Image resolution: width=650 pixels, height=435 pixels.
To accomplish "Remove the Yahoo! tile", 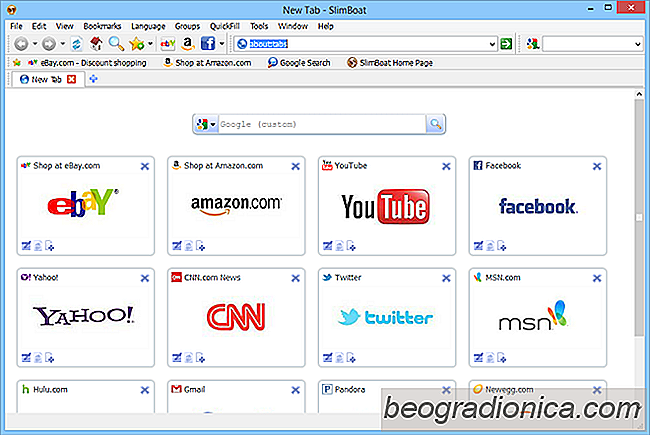I will 145,278.
